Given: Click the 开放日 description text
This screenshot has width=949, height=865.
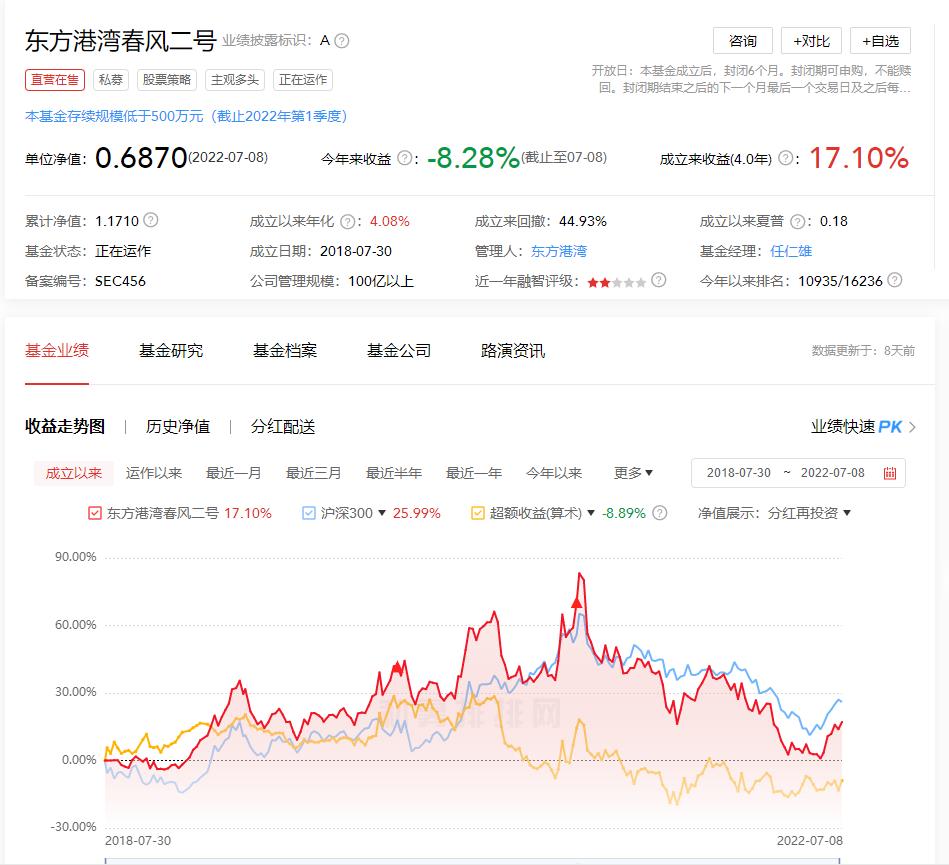Looking at the screenshot, I should pyautogui.click(x=751, y=79).
